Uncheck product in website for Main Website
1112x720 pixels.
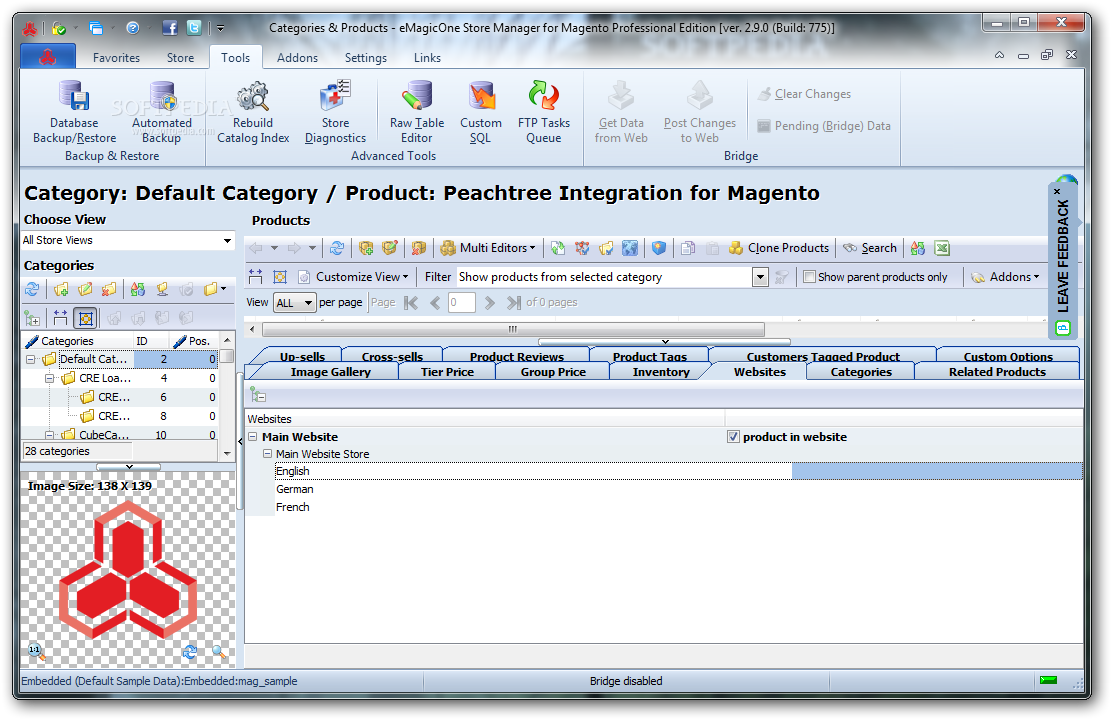733,437
